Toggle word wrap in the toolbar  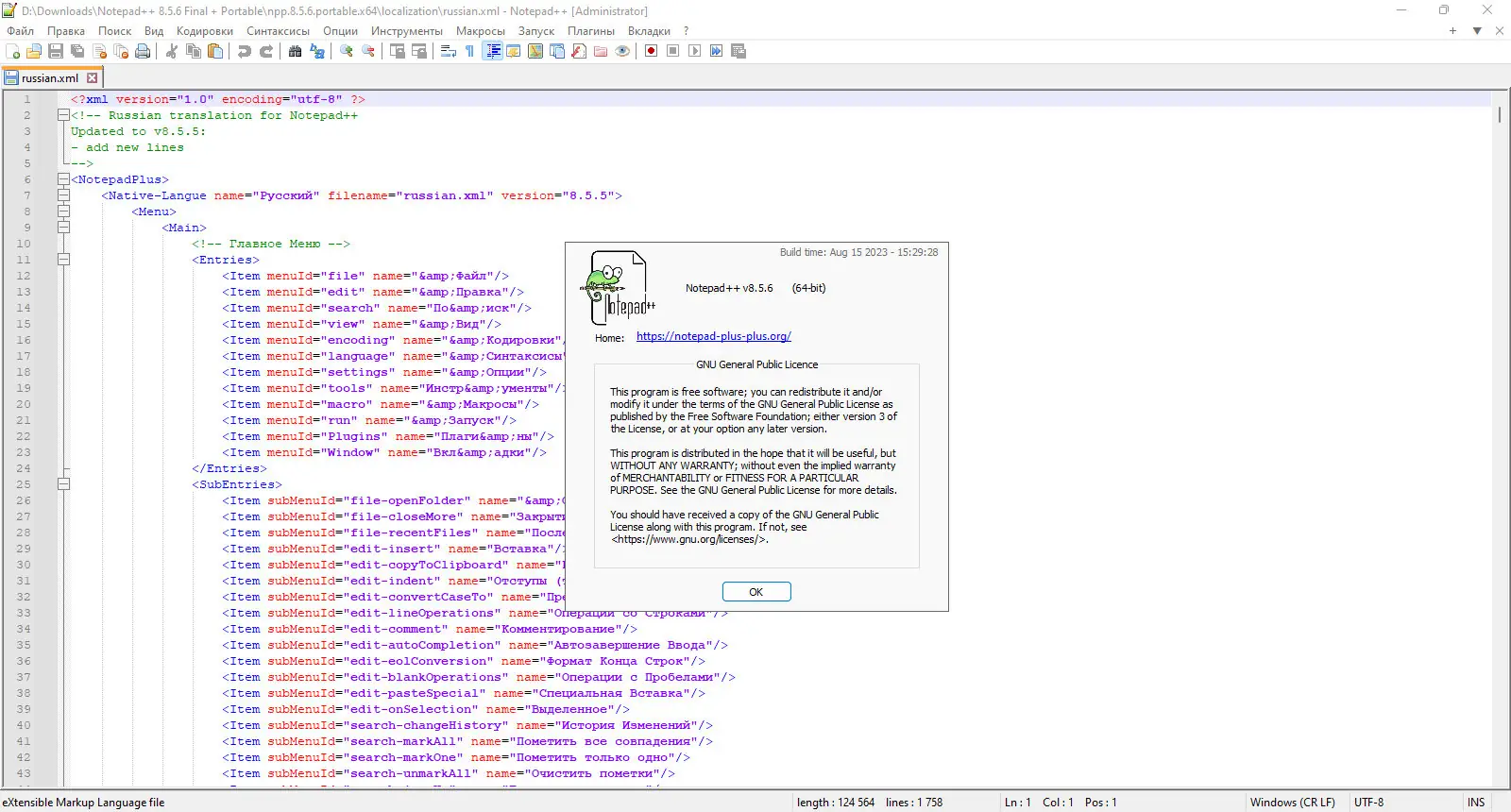tap(449, 51)
